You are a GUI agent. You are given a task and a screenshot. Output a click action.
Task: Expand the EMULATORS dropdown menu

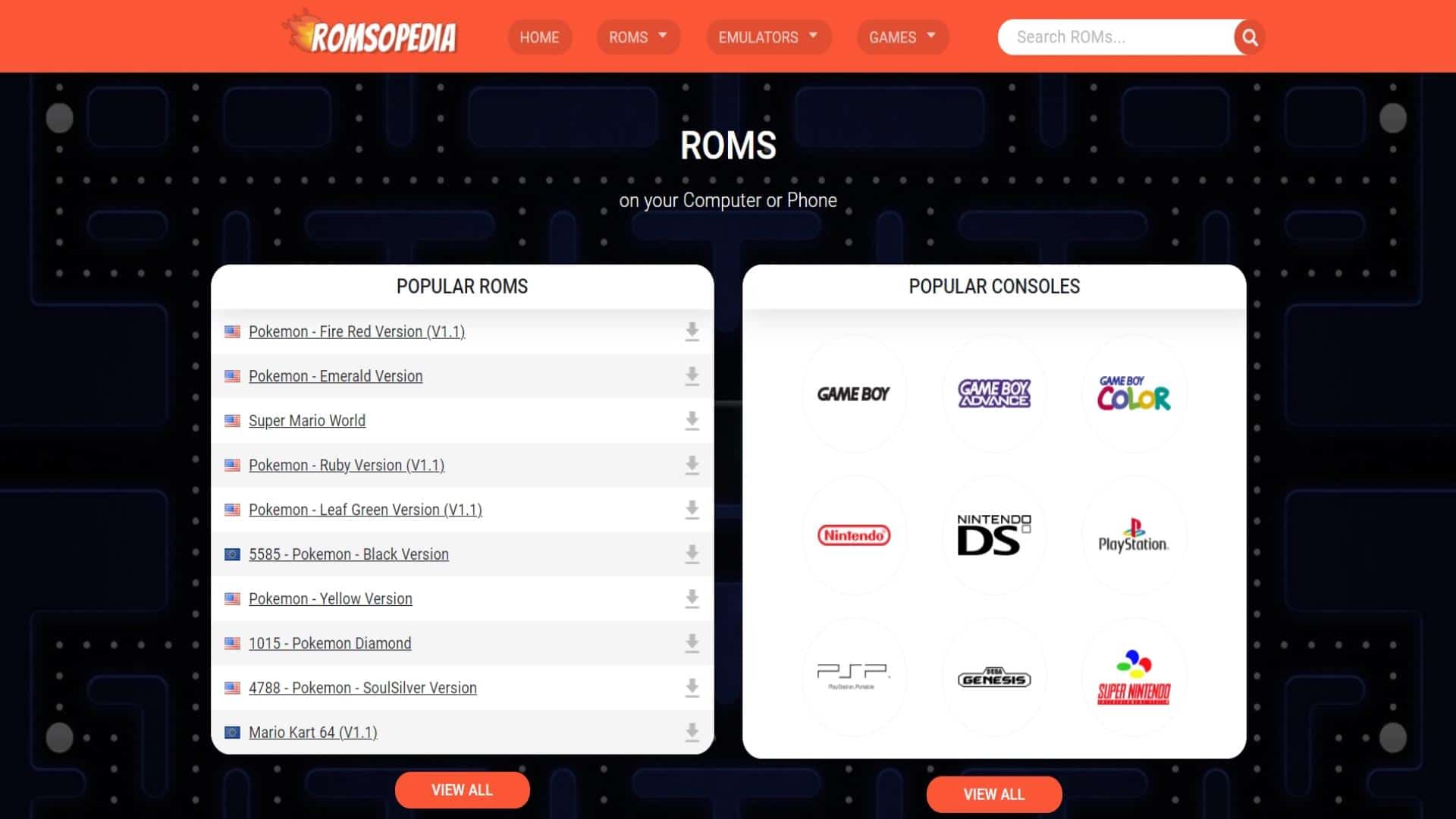click(768, 37)
